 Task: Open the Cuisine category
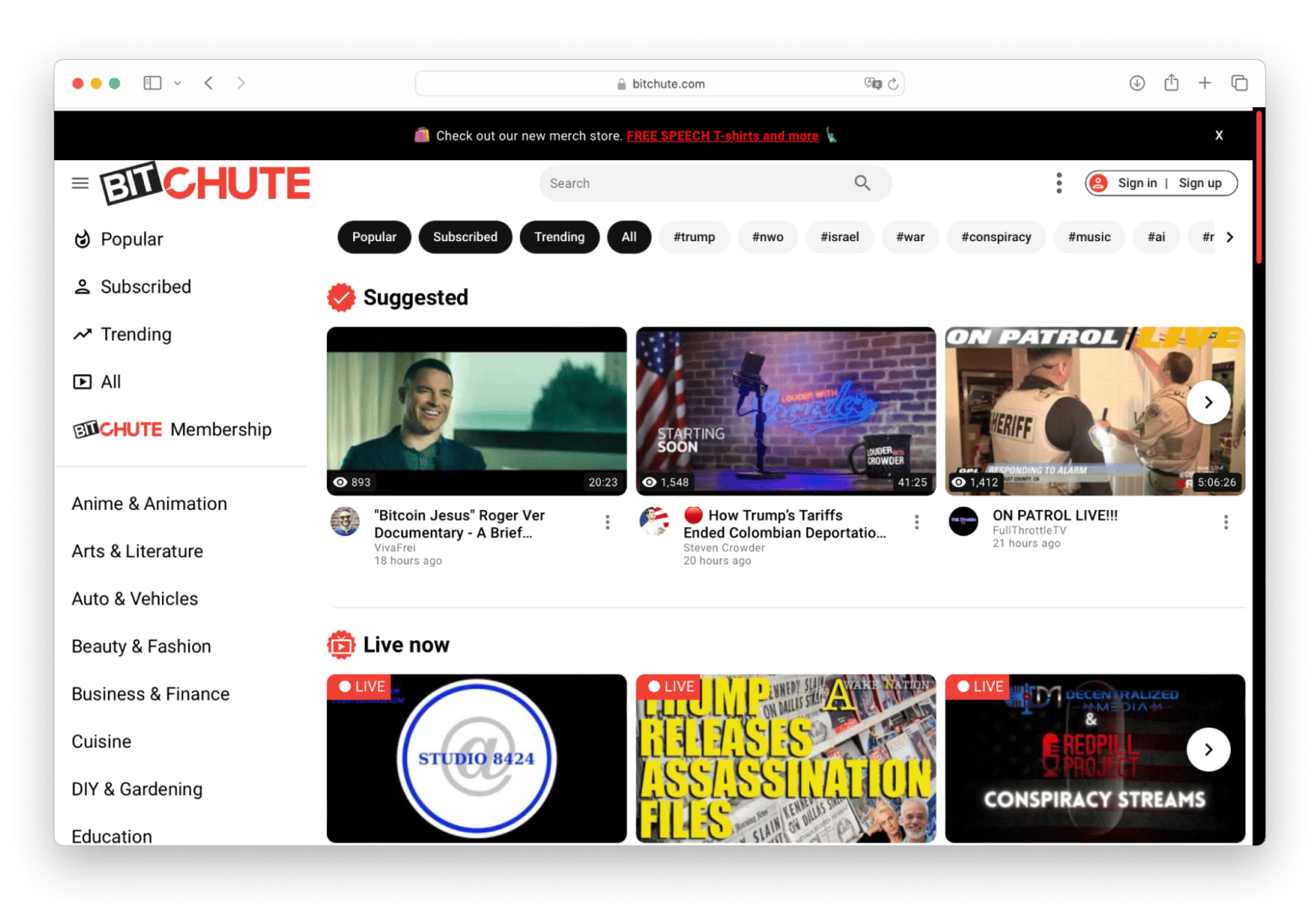click(101, 742)
